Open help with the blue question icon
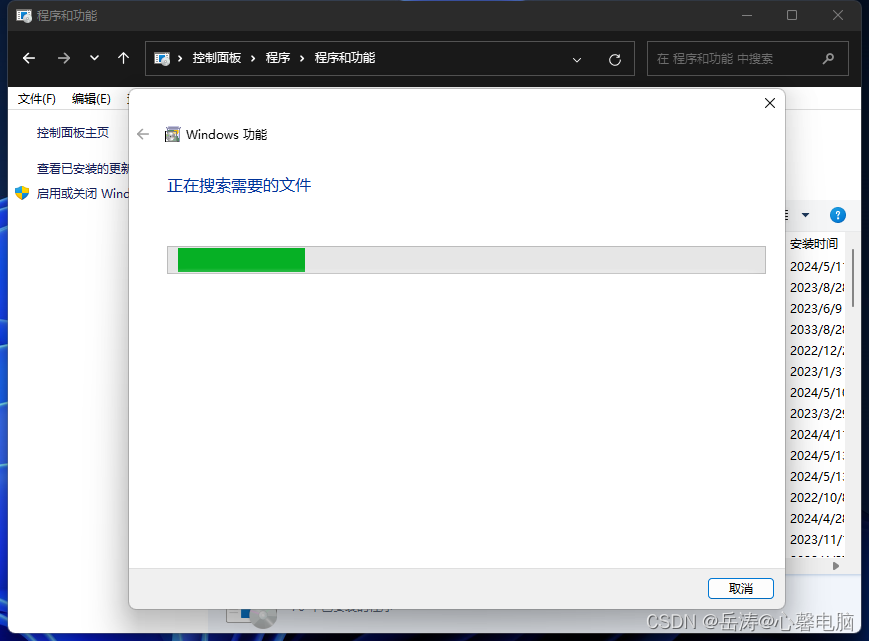Viewport: 869px width, 641px height. click(x=837, y=215)
